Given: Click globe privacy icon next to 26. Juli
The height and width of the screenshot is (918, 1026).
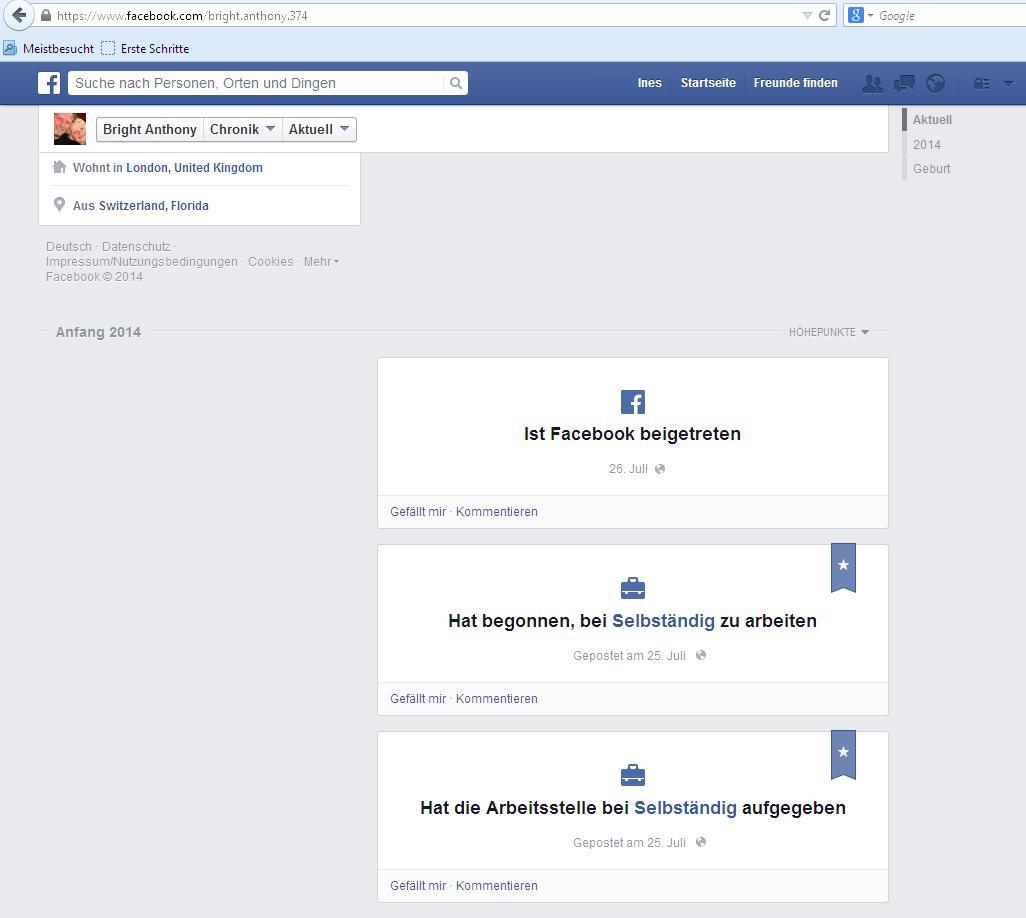Looking at the screenshot, I should tap(660, 468).
